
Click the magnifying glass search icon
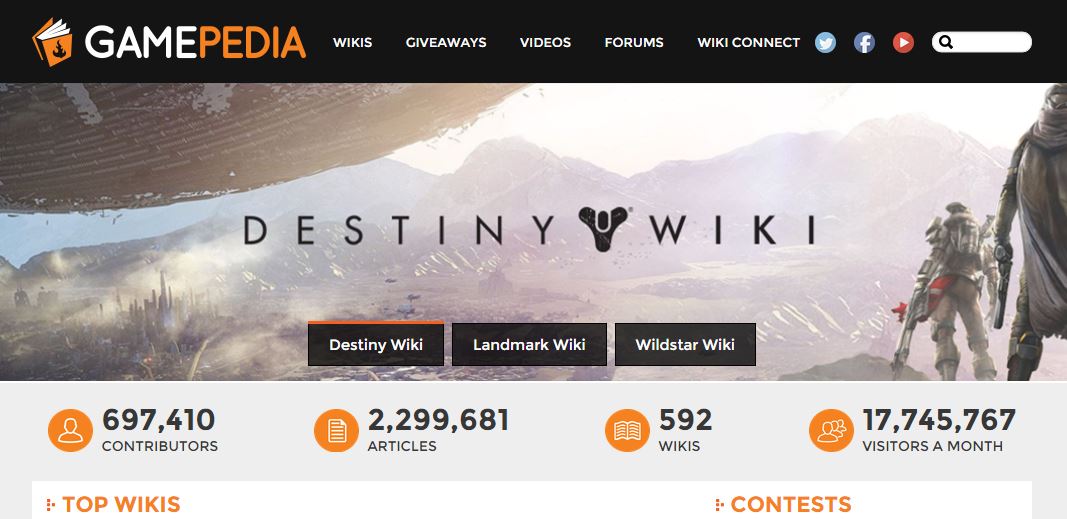946,43
